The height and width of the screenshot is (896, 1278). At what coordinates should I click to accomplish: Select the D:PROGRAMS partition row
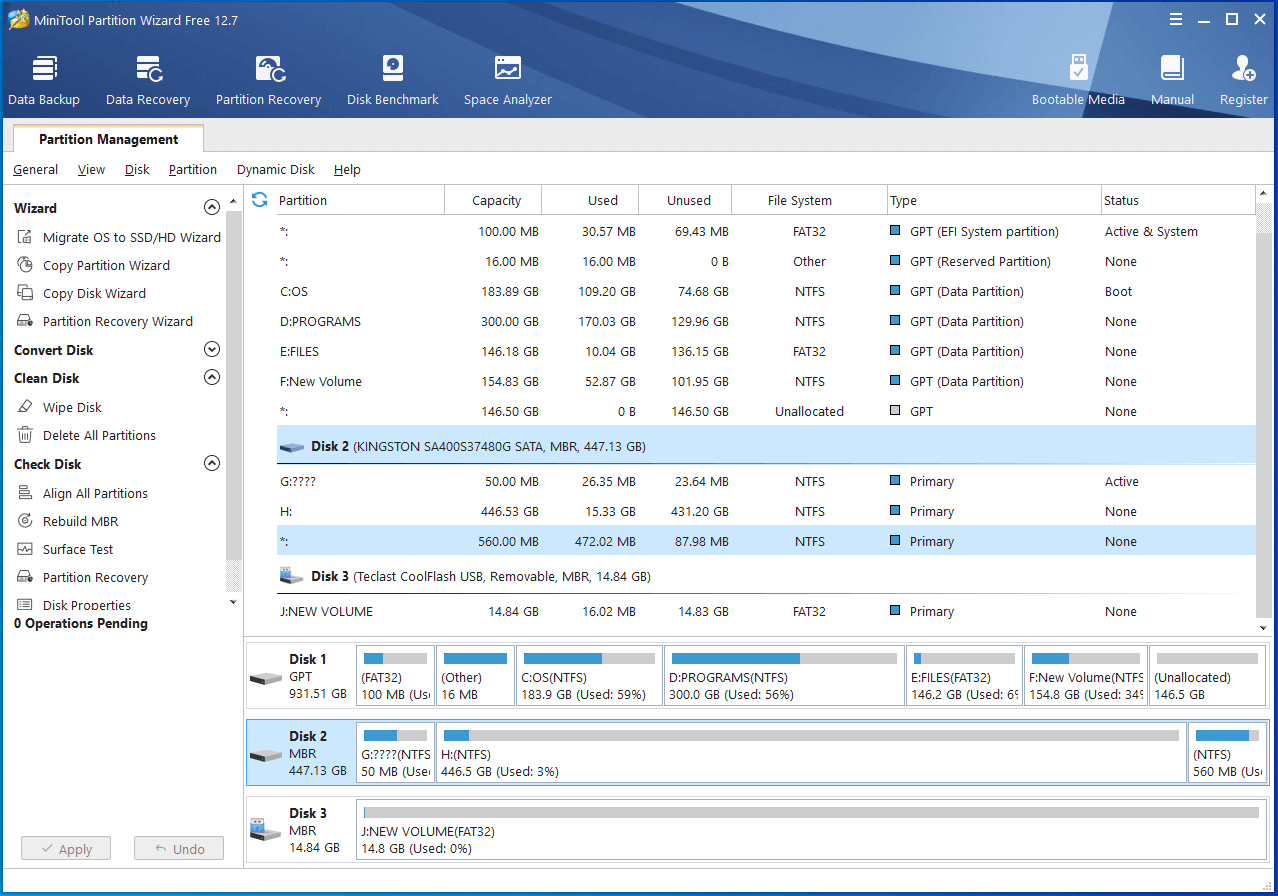tap(766, 321)
